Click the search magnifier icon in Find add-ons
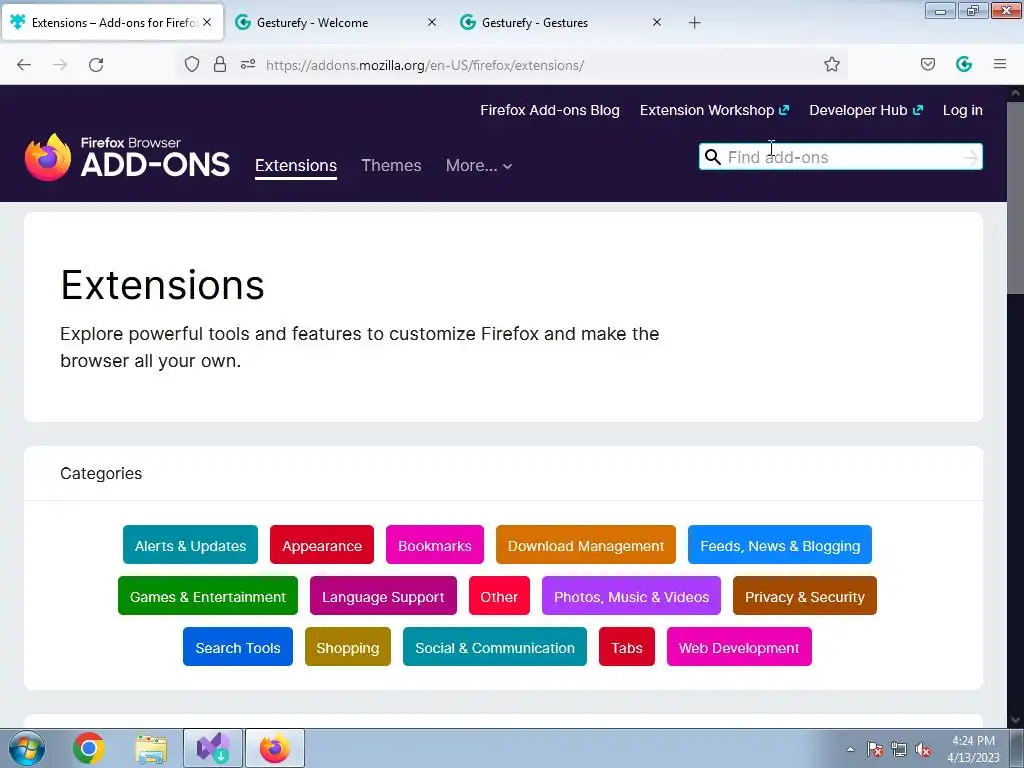Screen dimensions: 1024x768 (x=713, y=157)
